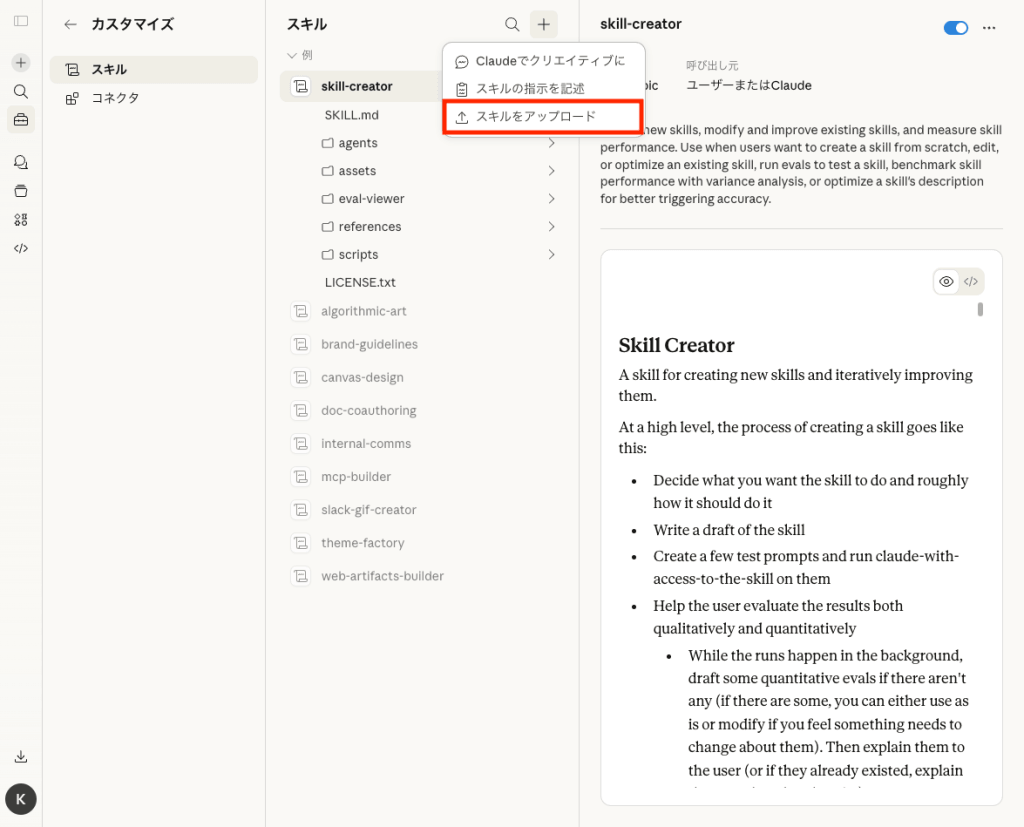Click the back arrow beside カスタマイズ

[70, 24]
